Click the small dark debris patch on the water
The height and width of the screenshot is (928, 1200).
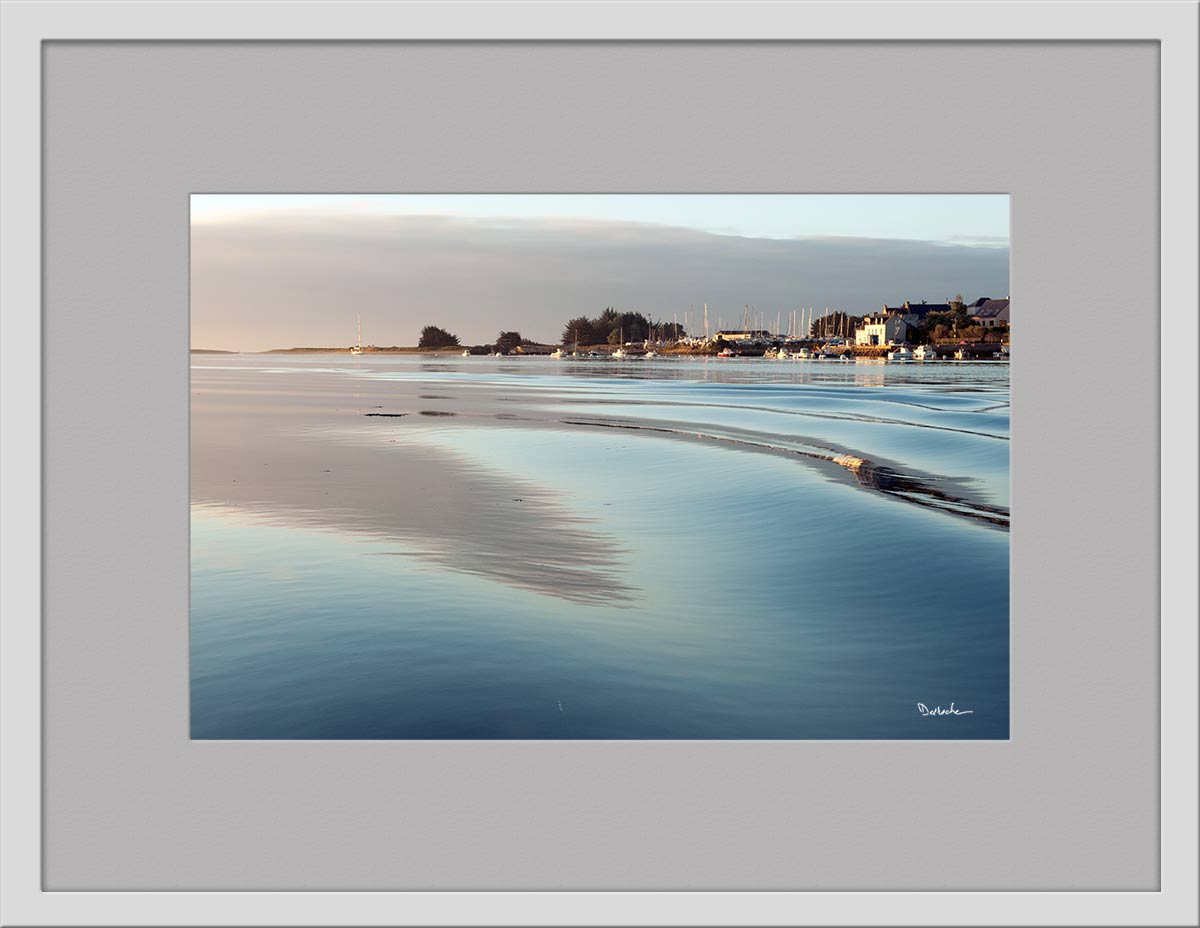385,414
